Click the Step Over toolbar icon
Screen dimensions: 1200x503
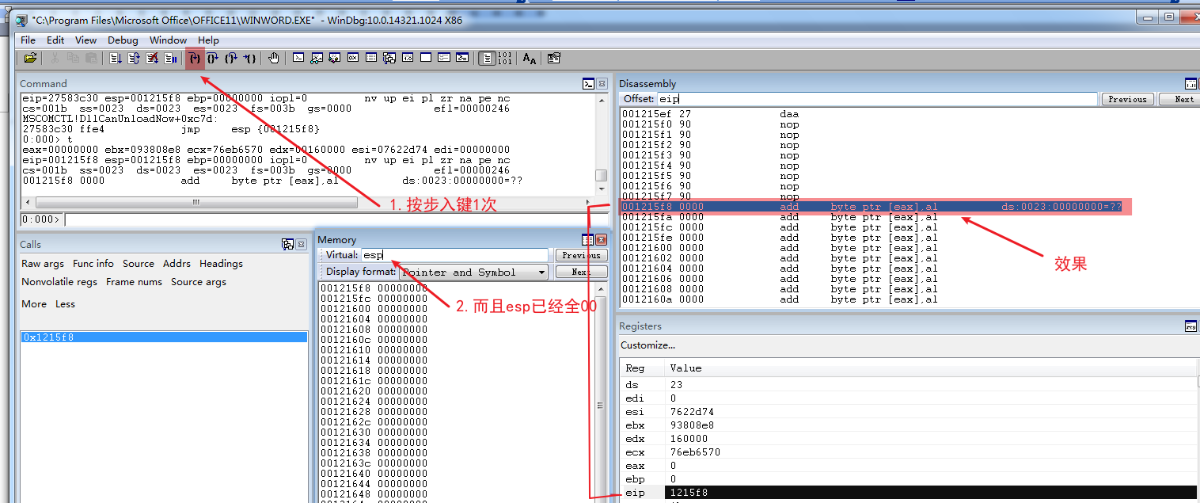[x=212, y=58]
